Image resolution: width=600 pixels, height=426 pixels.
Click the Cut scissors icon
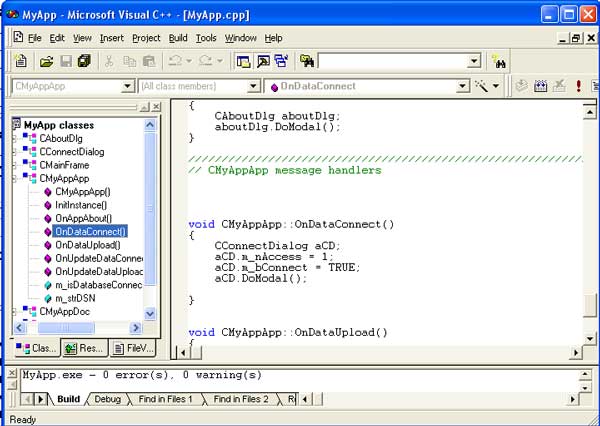pos(109,61)
